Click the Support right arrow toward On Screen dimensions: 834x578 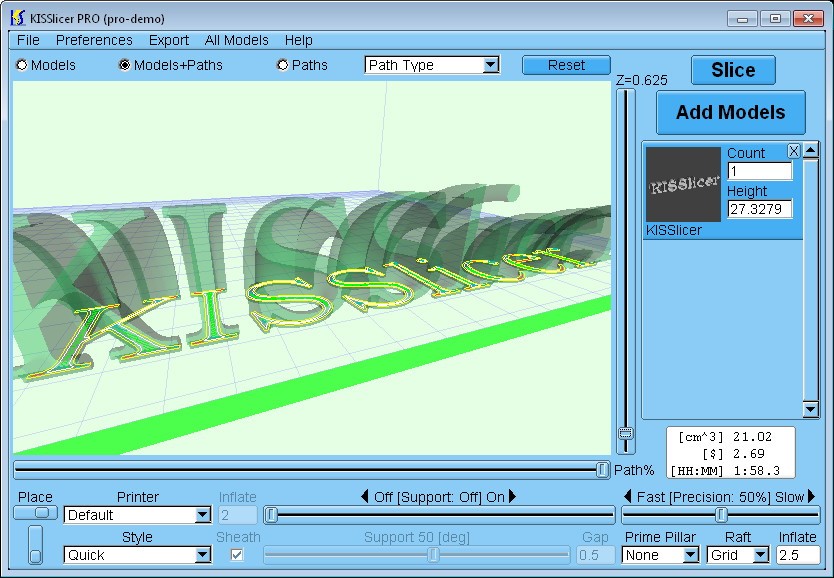(x=513, y=496)
